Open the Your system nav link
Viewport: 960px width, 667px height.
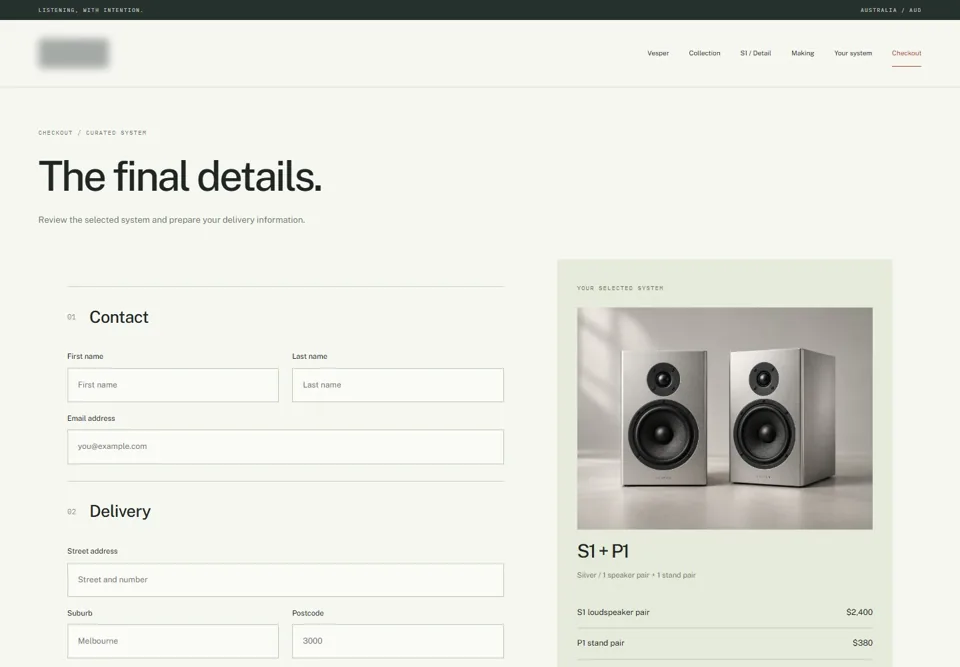pyautogui.click(x=853, y=53)
